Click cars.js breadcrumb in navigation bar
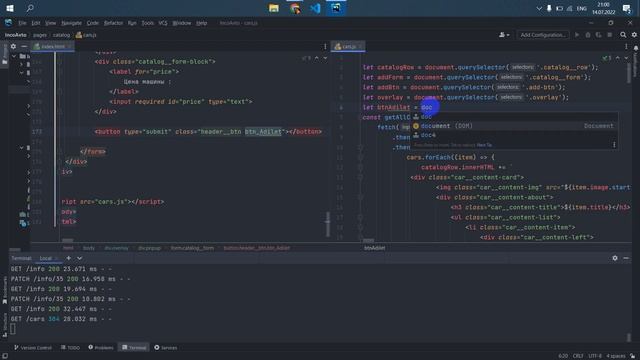 point(86,35)
